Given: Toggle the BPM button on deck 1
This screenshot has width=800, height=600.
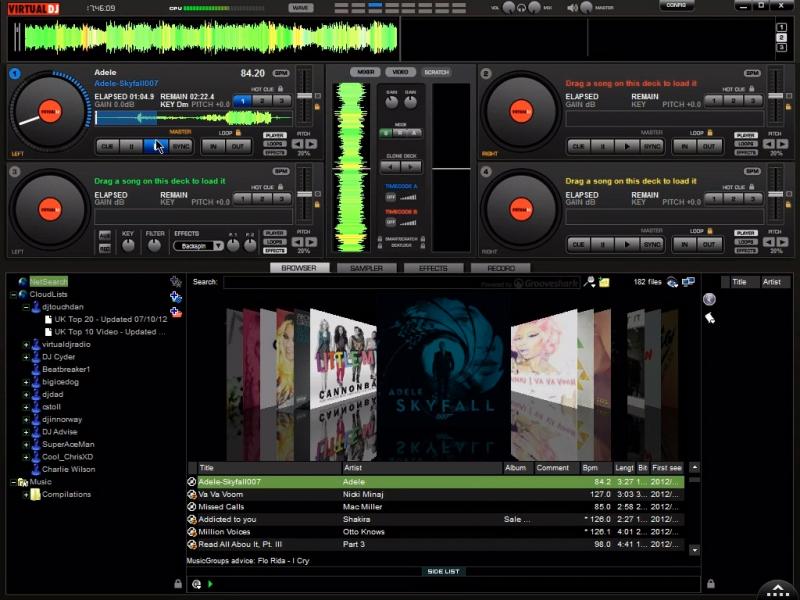Looking at the screenshot, I should 281,73.
